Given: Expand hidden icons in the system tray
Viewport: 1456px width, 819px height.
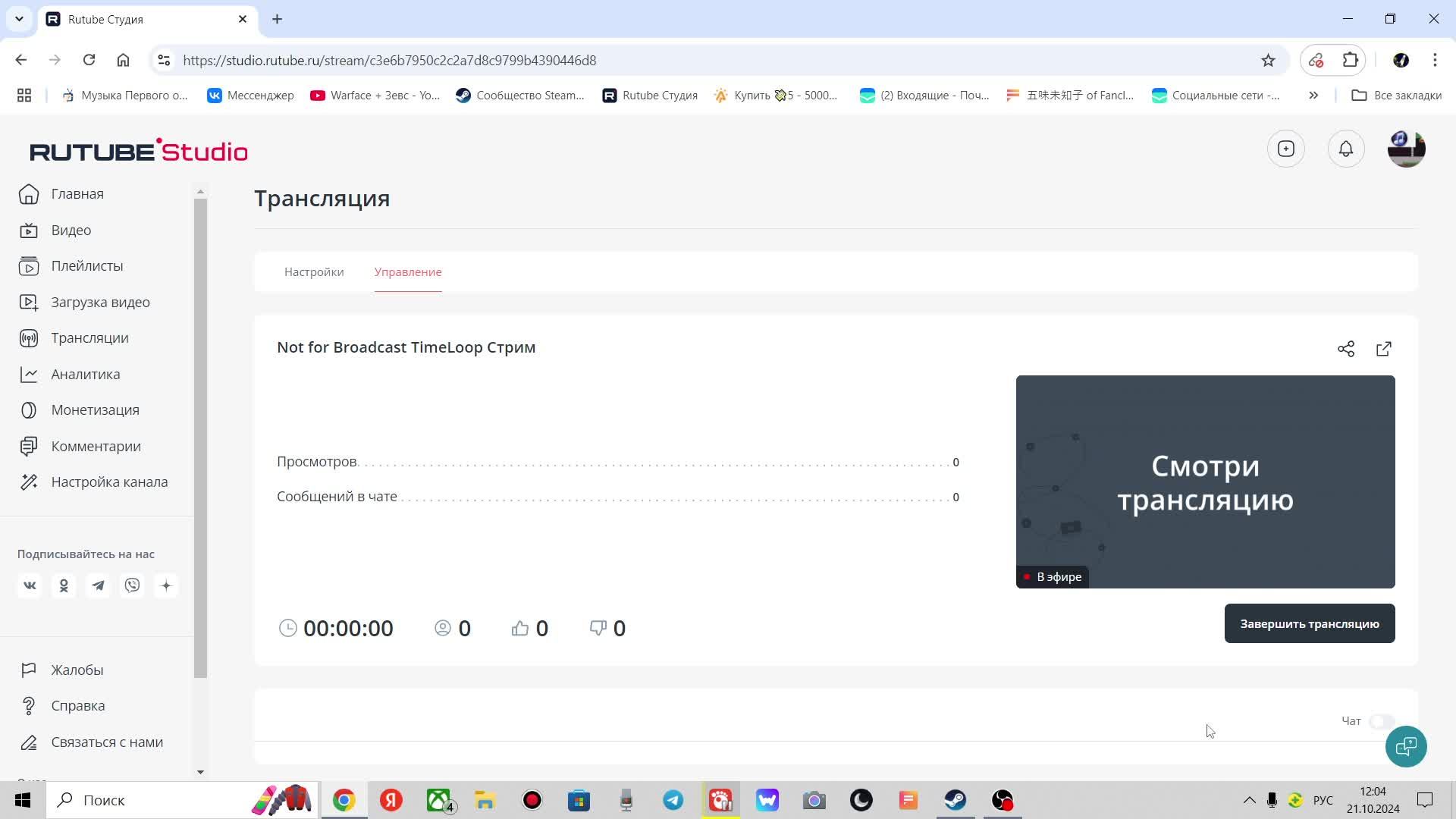Looking at the screenshot, I should 1248,800.
